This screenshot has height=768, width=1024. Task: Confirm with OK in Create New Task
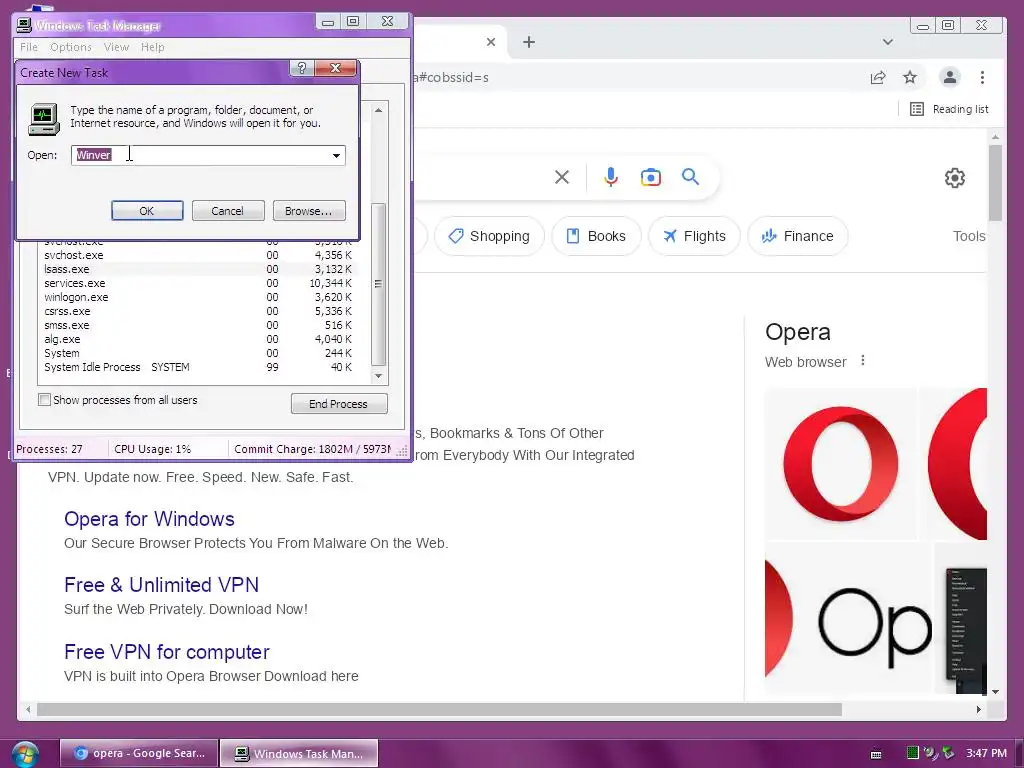tap(147, 211)
